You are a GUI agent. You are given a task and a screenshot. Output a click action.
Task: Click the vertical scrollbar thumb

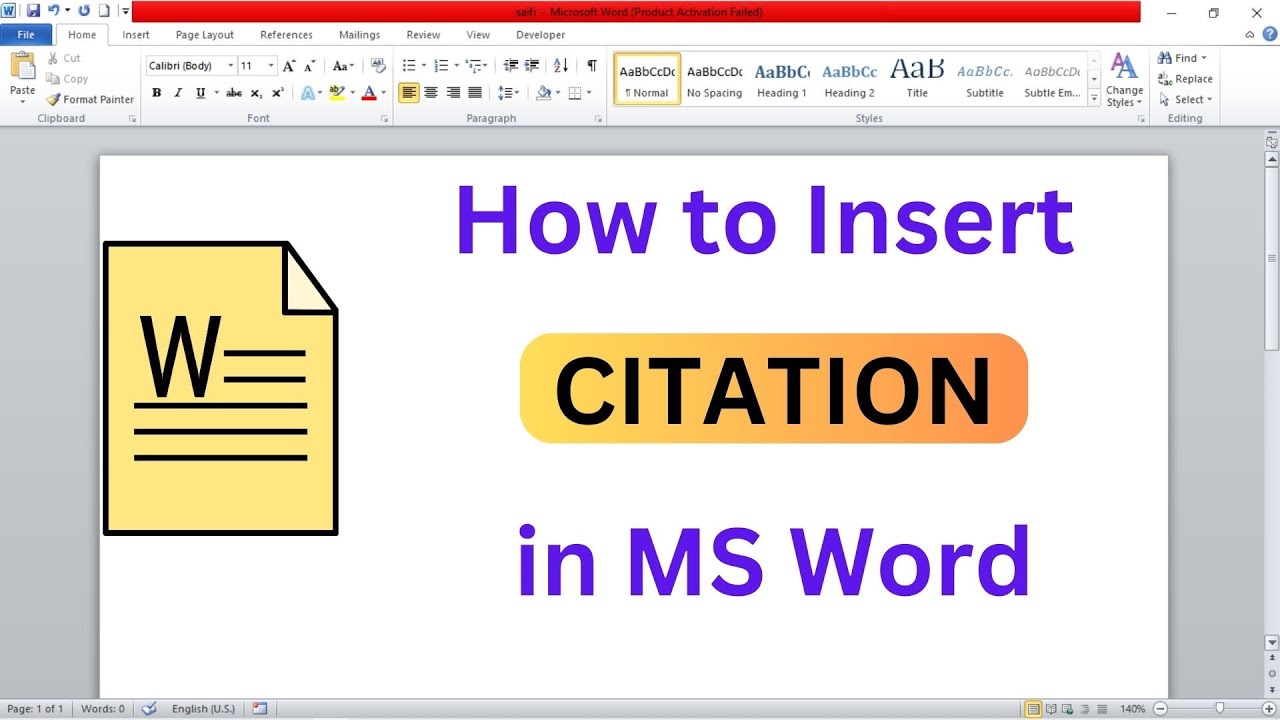[1272, 258]
